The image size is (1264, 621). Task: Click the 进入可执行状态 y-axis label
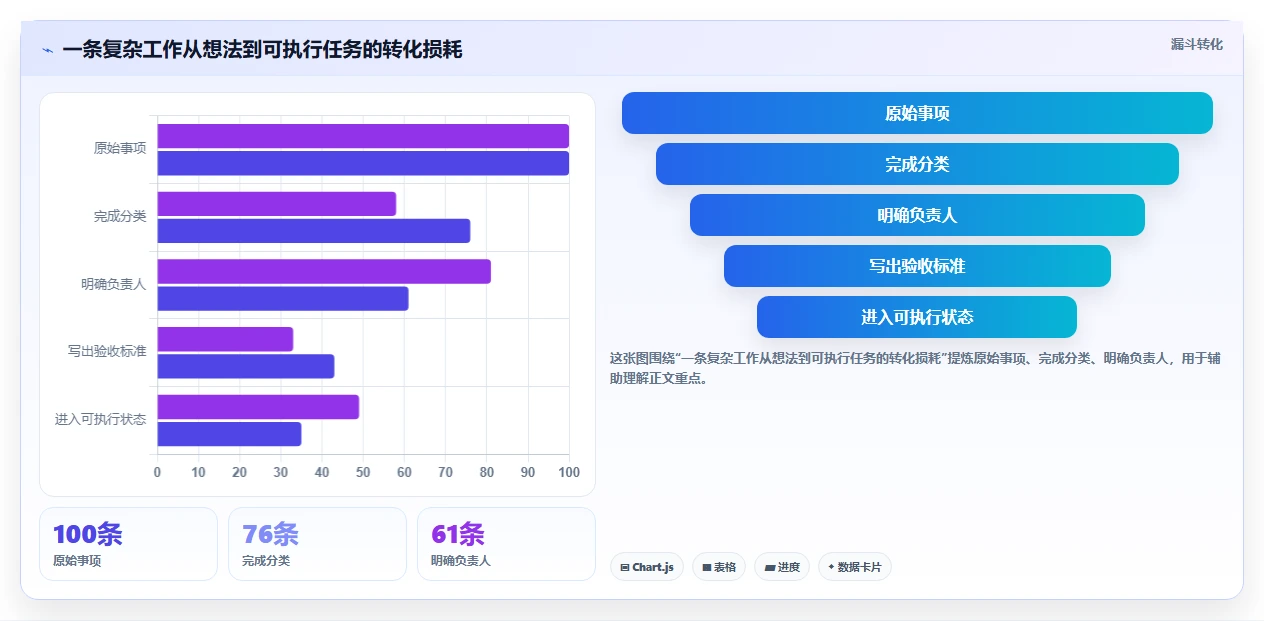point(100,419)
